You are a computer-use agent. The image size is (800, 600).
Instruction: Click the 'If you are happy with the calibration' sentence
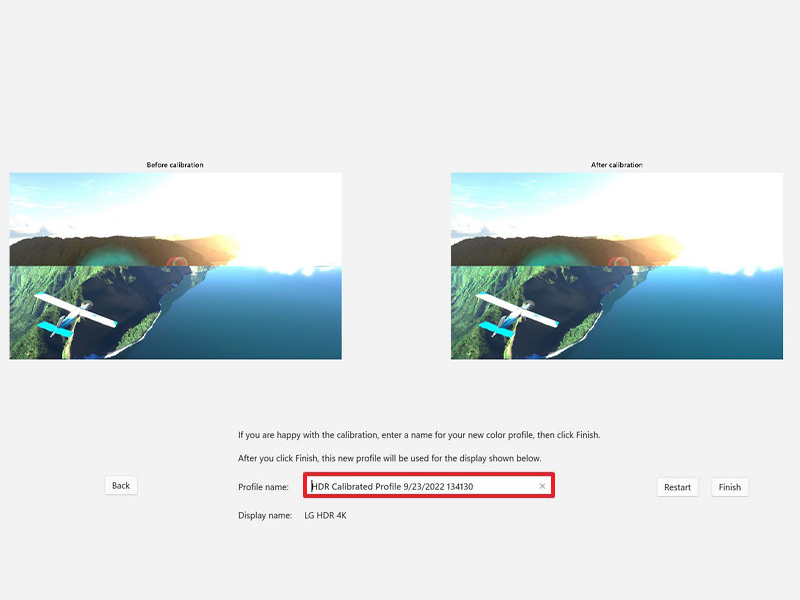pyautogui.click(x=419, y=435)
